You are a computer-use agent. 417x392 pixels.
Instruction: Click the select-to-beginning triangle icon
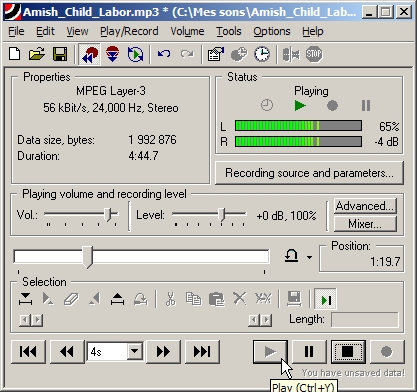click(48, 299)
